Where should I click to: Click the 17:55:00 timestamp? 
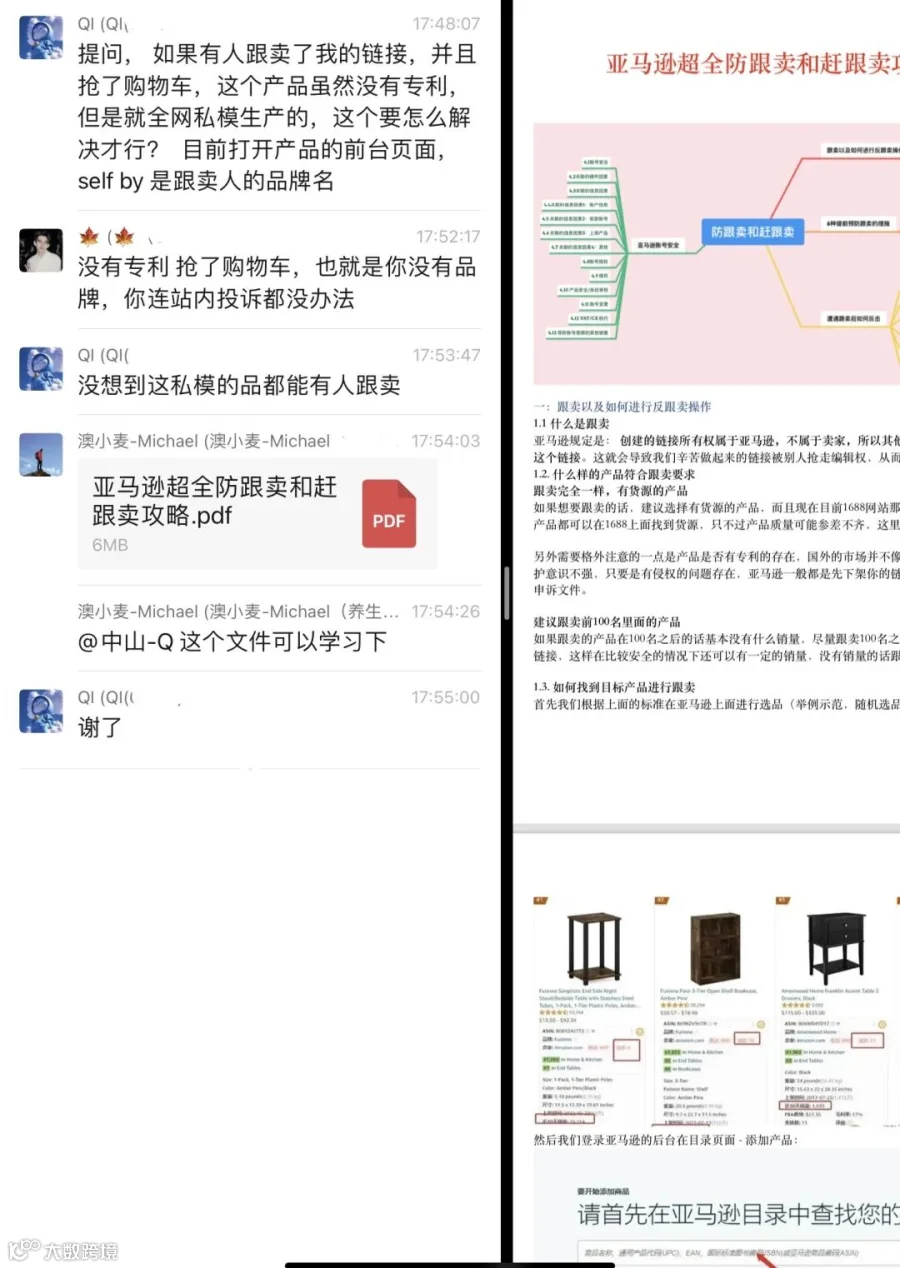click(446, 697)
